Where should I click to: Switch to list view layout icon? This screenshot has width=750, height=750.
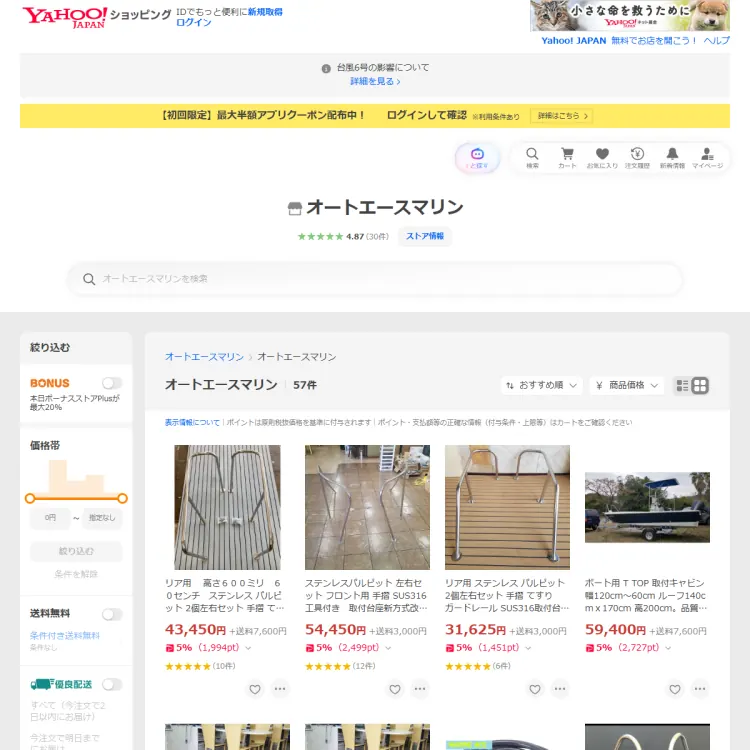(683, 386)
